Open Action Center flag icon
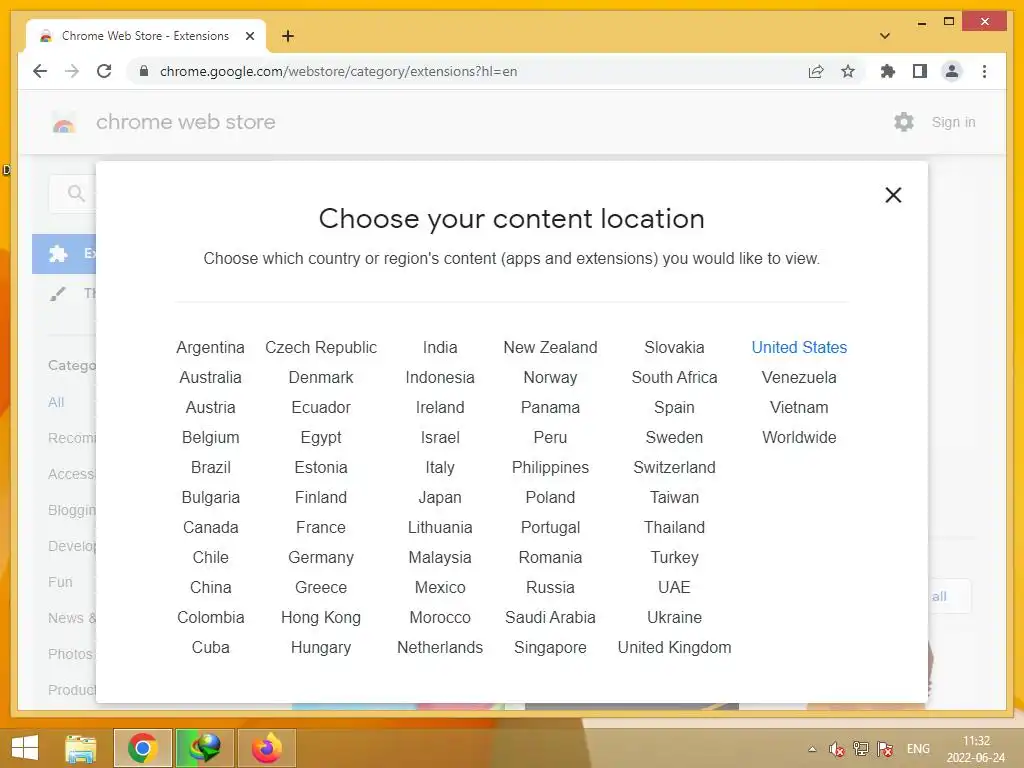The height and width of the screenshot is (768, 1024). tap(885, 749)
